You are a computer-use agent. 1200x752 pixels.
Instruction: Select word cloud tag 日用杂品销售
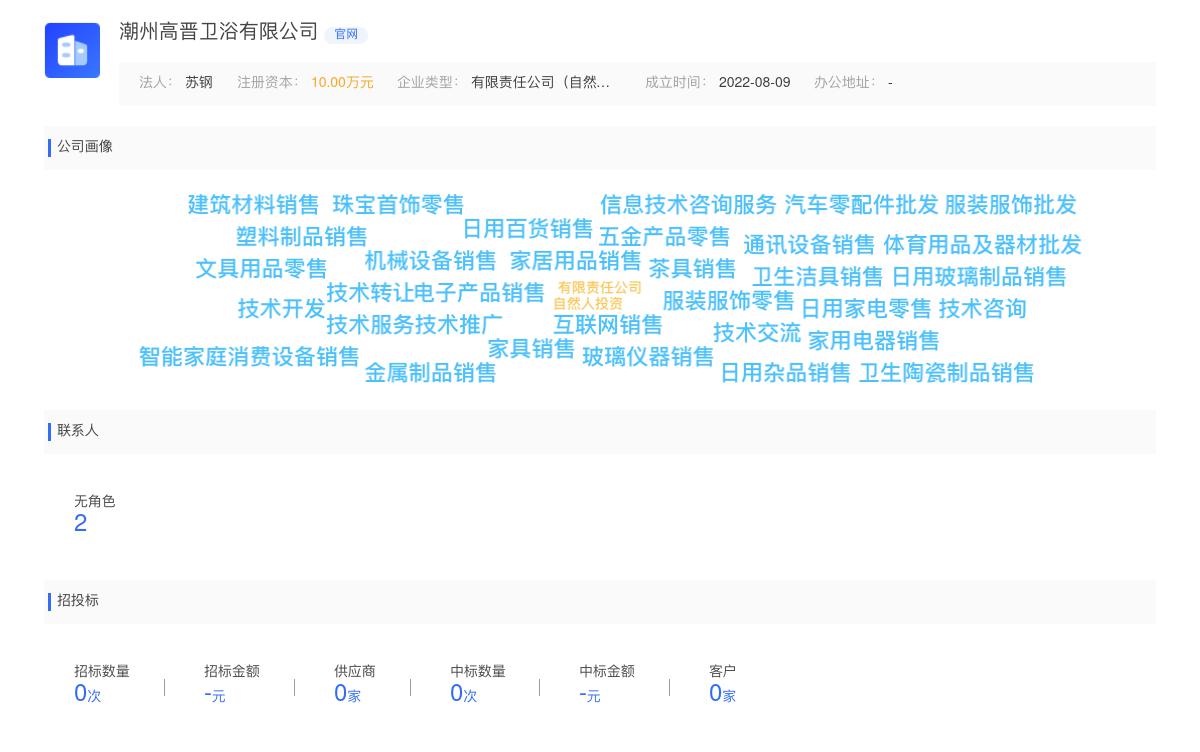[785, 373]
